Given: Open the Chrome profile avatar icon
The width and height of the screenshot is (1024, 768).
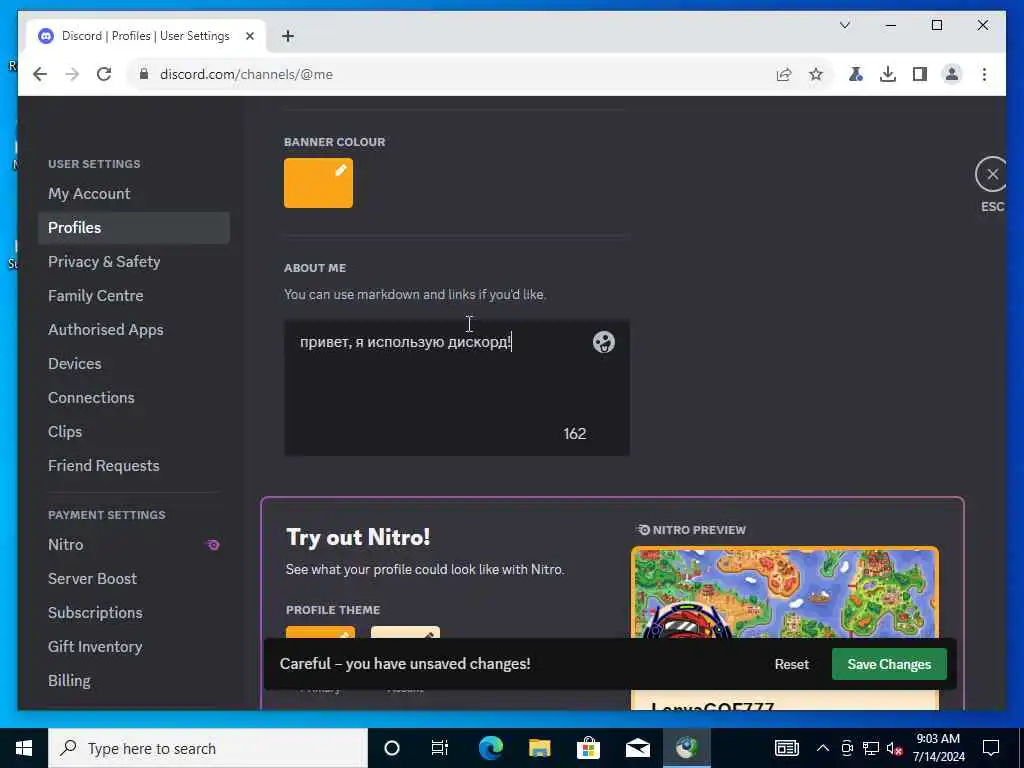Looking at the screenshot, I should (952, 74).
